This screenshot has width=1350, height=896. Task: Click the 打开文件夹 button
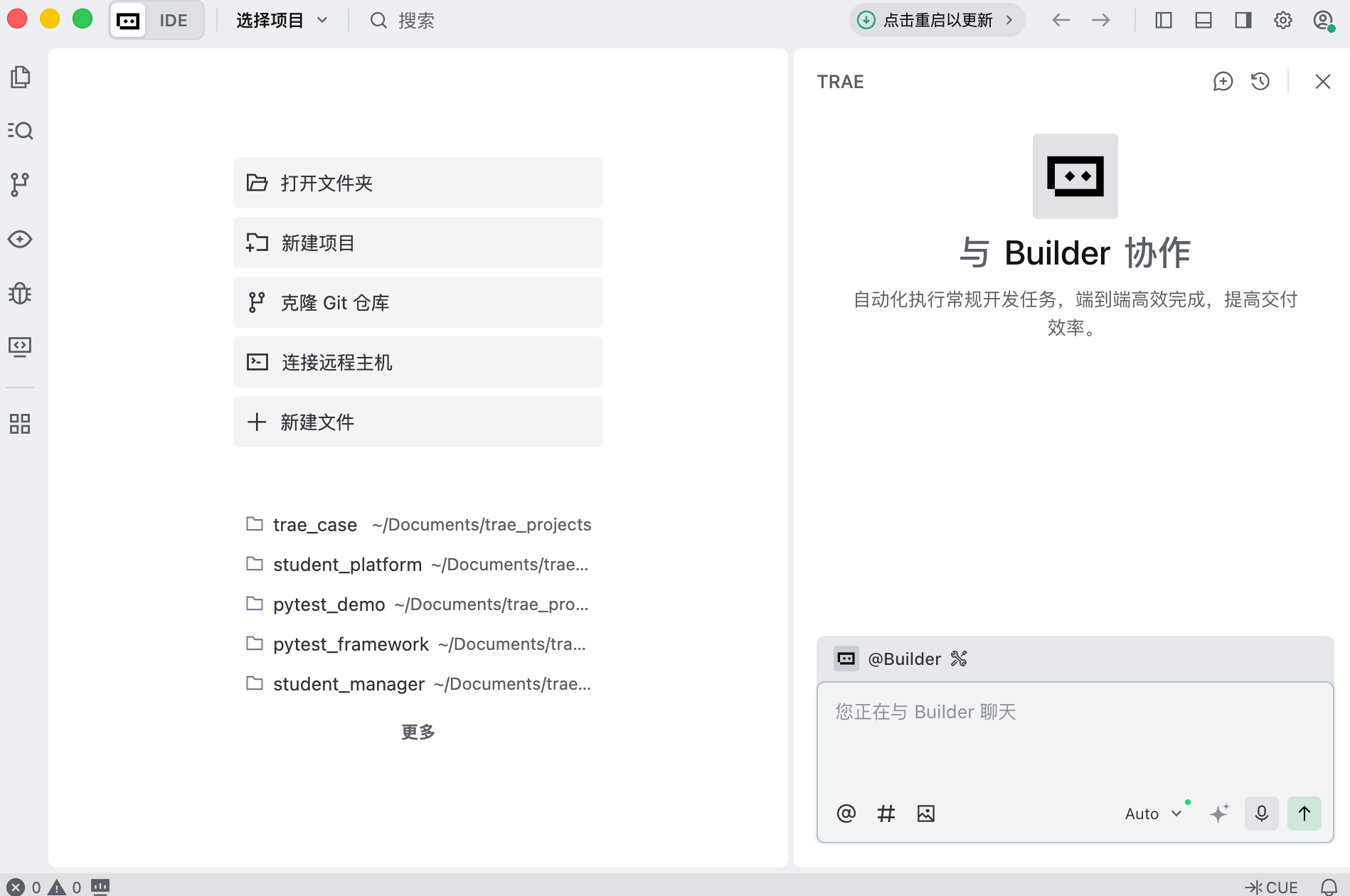pyautogui.click(x=418, y=183)
